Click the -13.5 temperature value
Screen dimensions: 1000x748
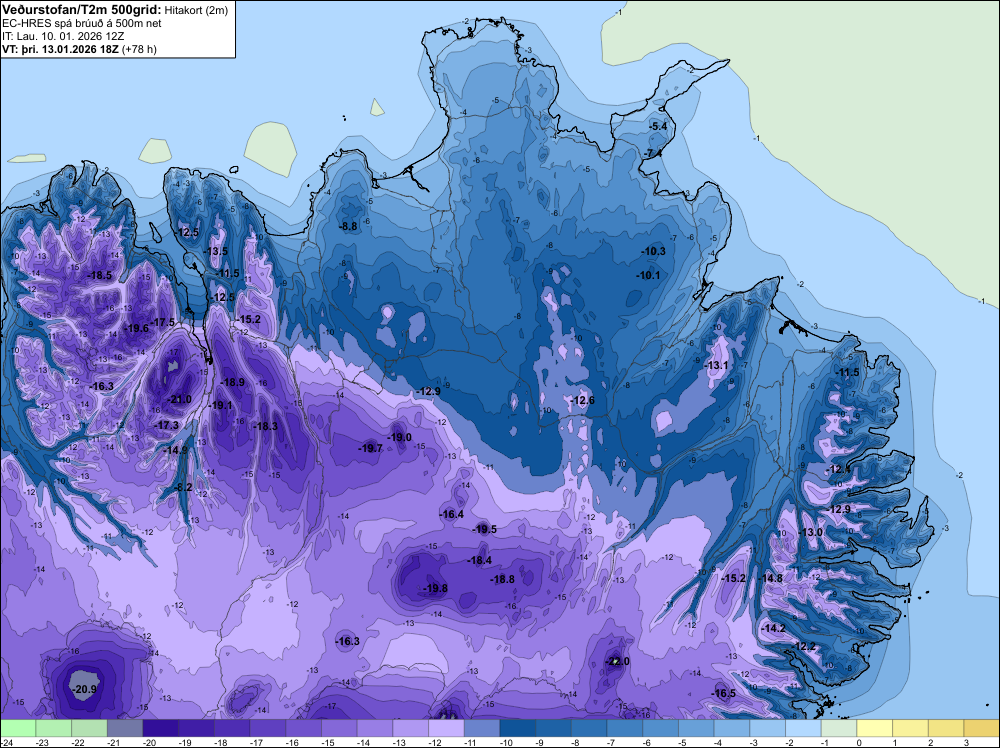coord(216,251)
